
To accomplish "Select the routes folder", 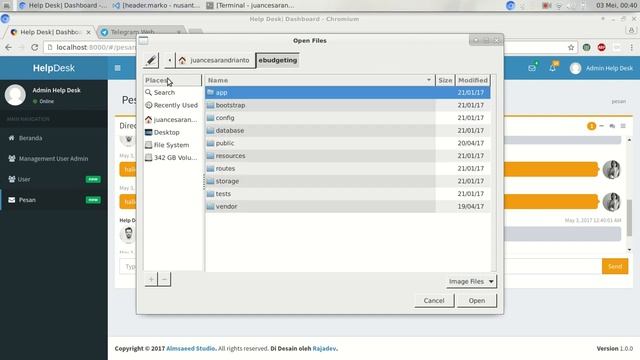I will 348,169.
